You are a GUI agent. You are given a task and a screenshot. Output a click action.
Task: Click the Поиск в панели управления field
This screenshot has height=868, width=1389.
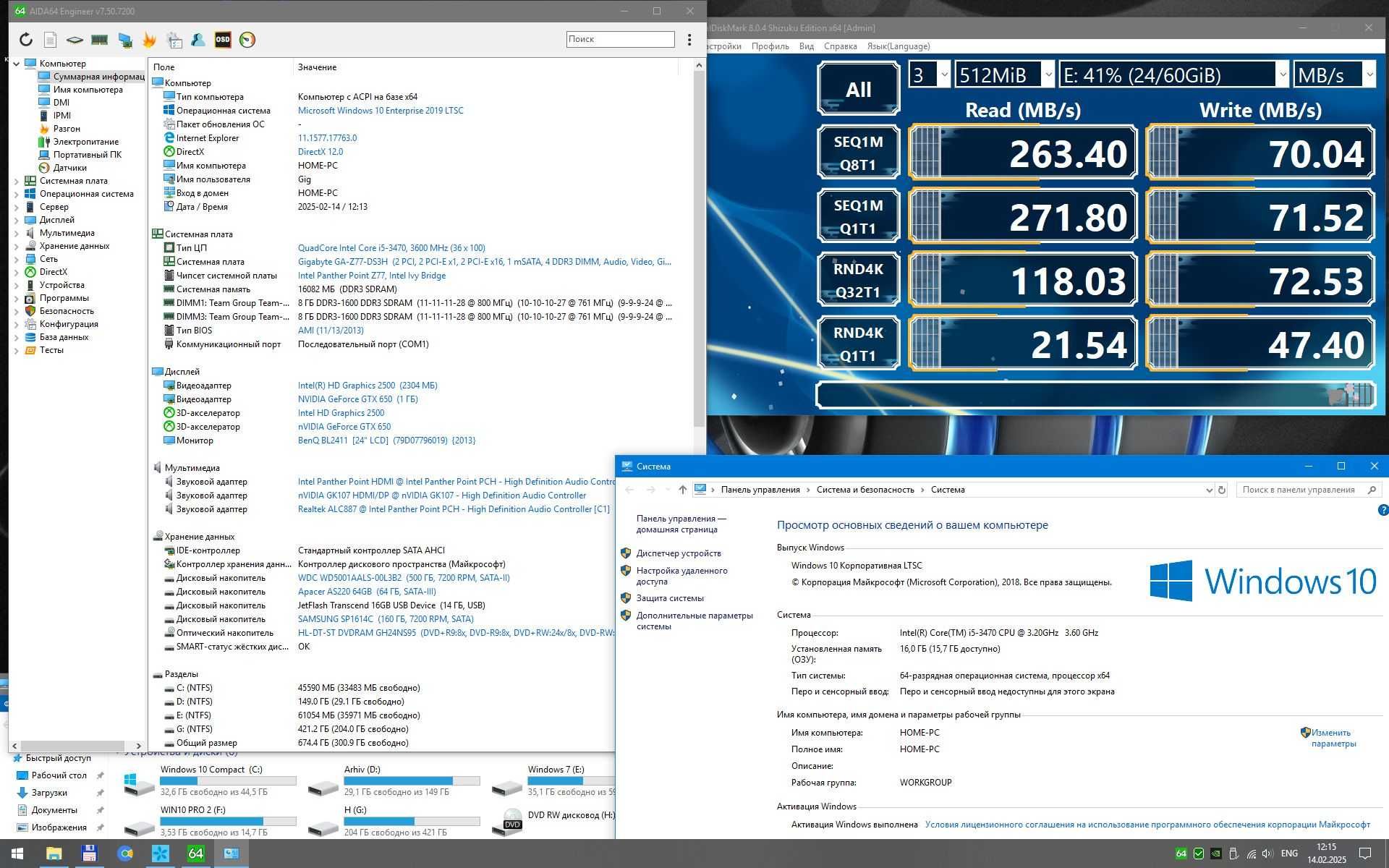[1309, 490]
